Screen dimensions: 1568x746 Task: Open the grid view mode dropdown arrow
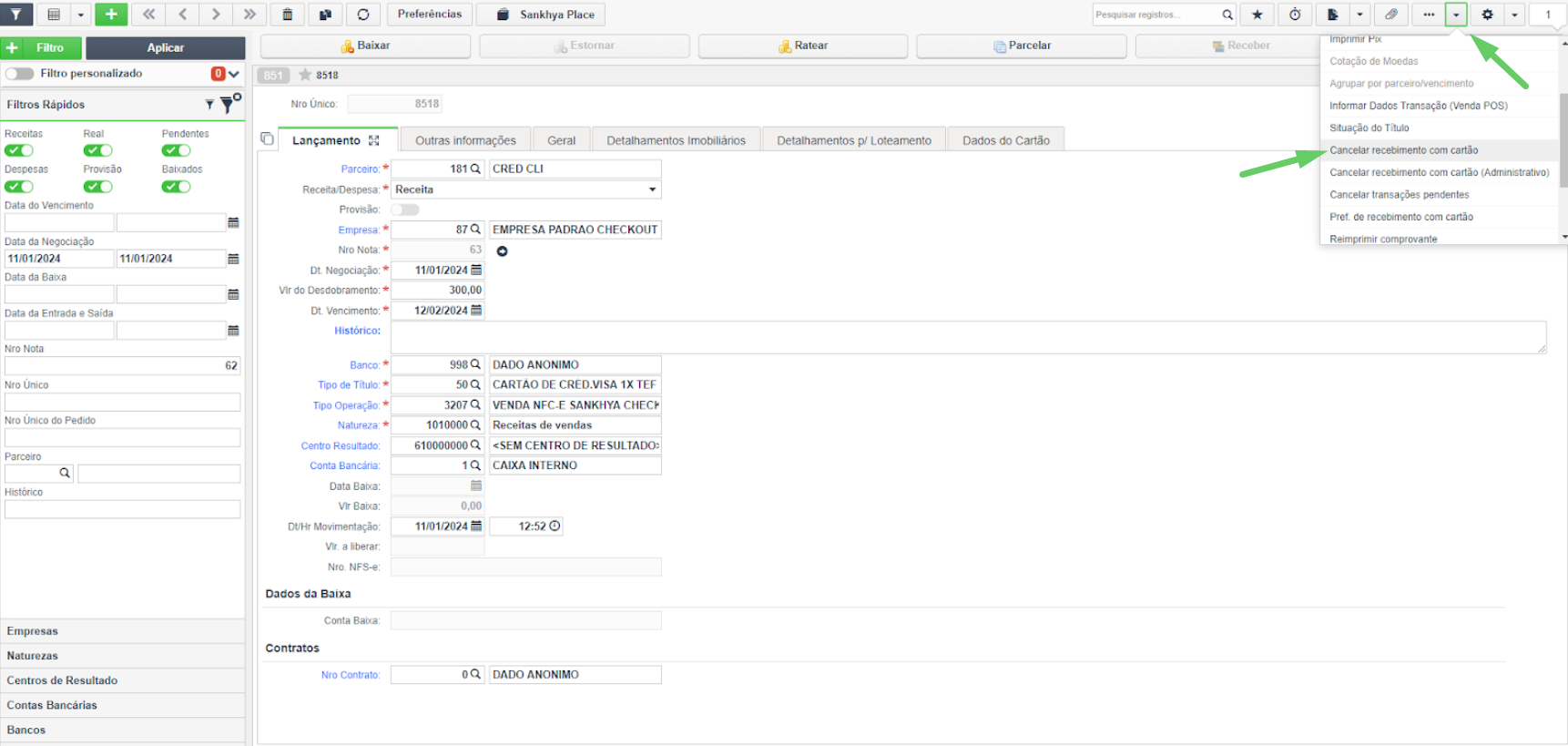pyautogui.click(x=80, y=15)
